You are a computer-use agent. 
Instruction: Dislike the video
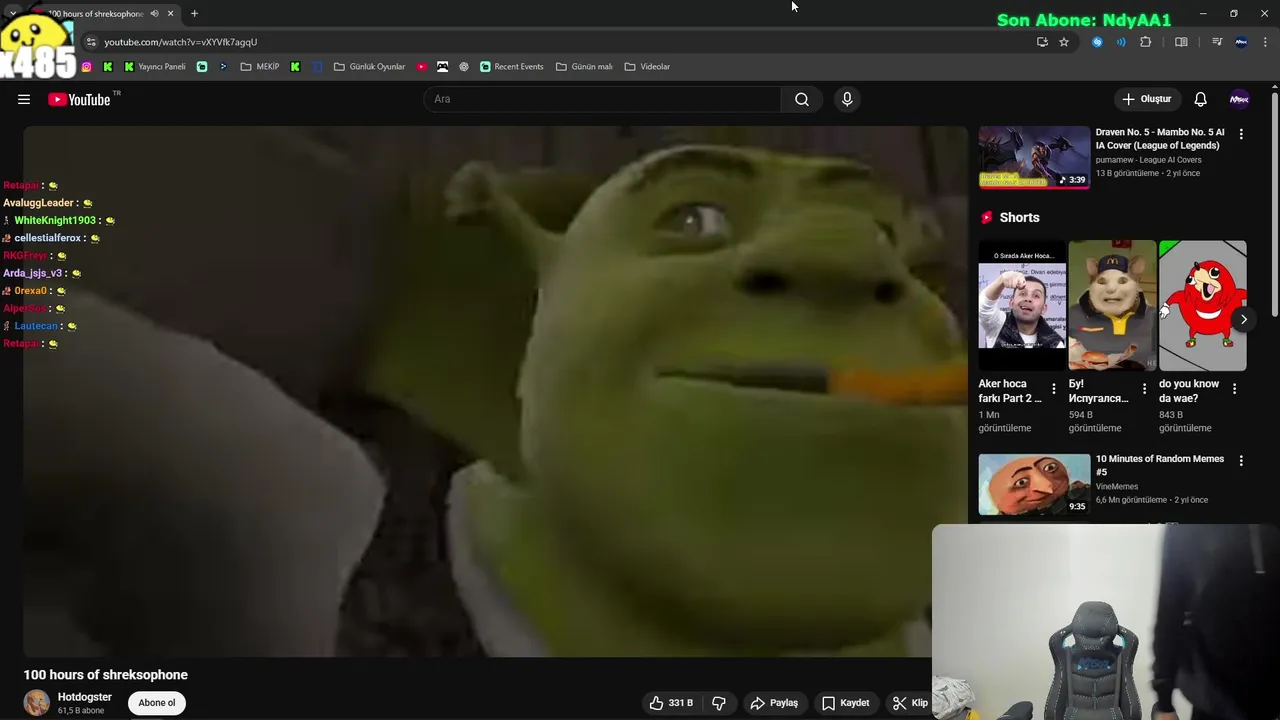tap(719, 703)
